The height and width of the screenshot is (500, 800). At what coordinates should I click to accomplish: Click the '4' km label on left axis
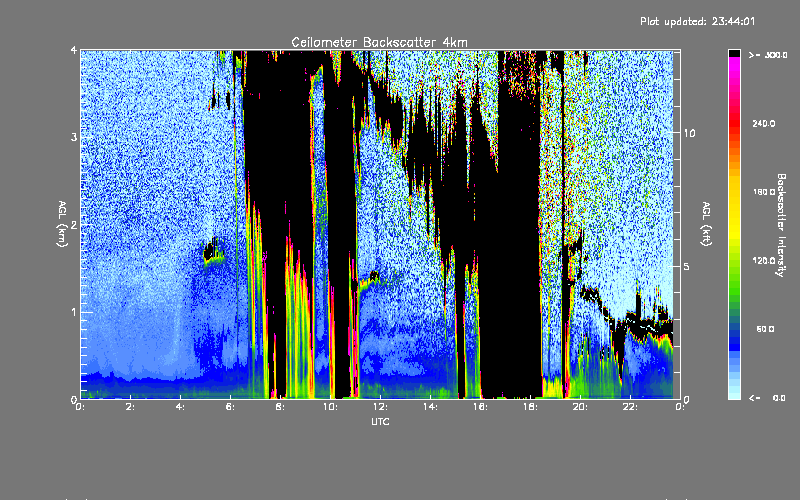(x=74, y=50)
